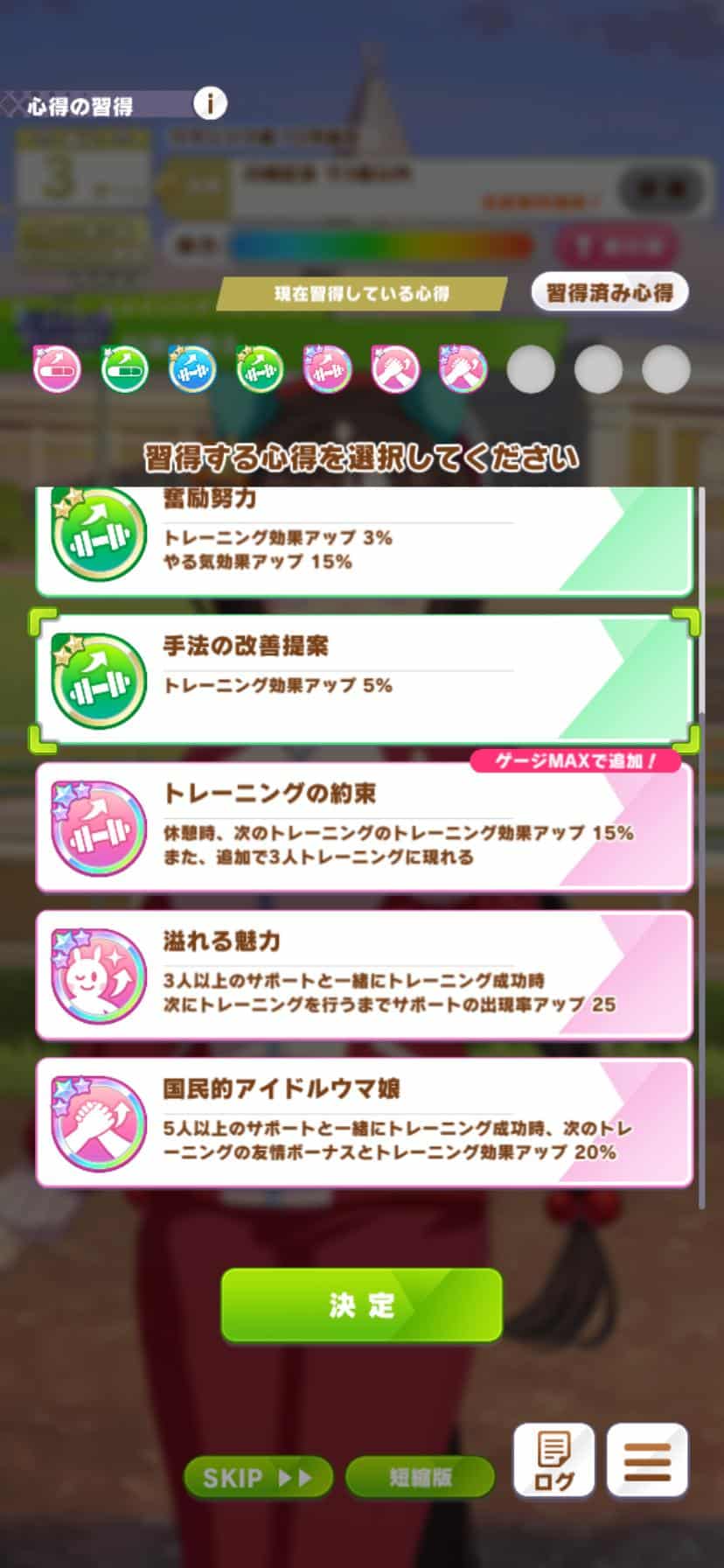Toggle the 短縮版 shortened mode button

[x=421, y=1477]
